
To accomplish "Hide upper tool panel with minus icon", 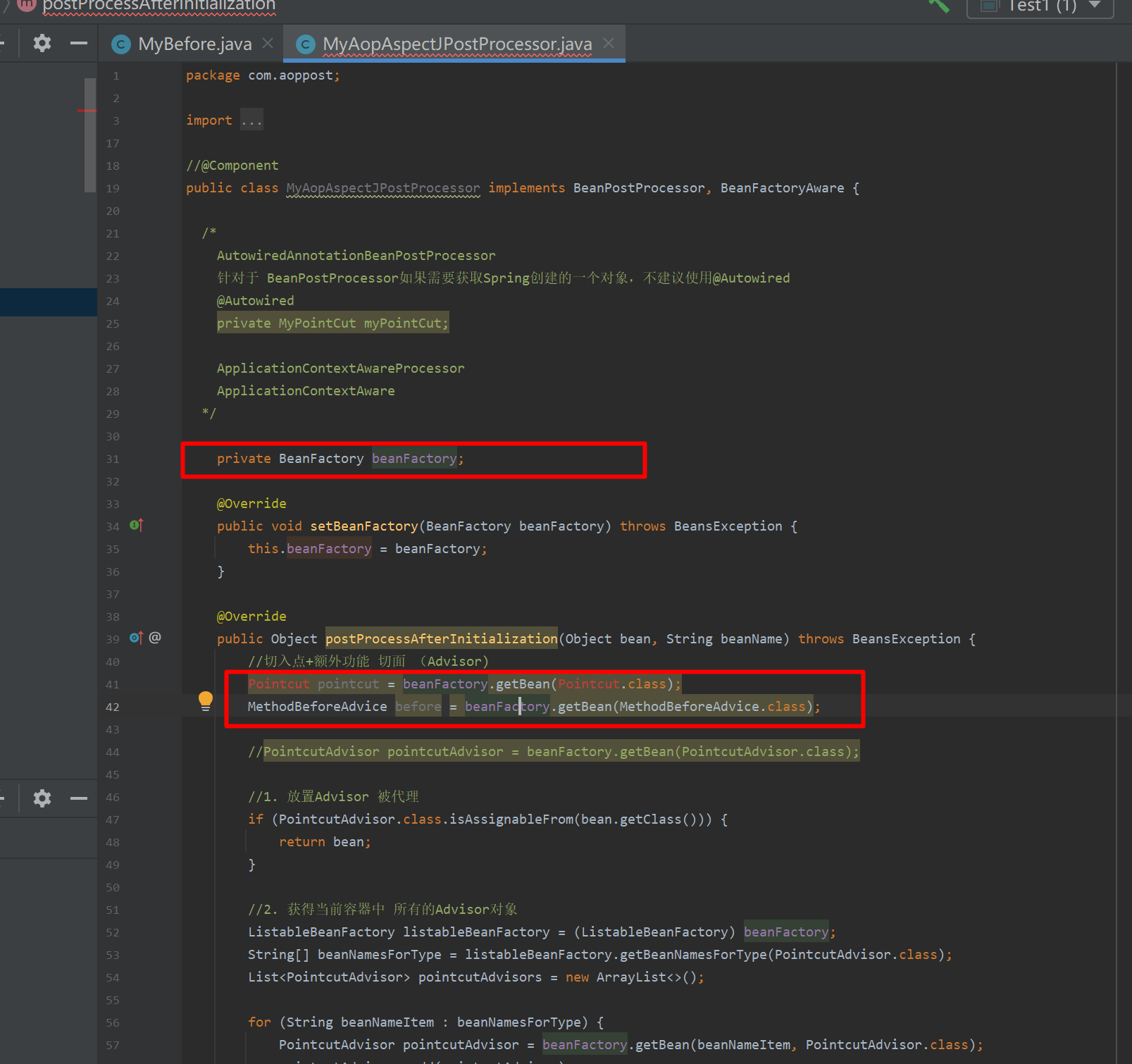I will pyautogui.click(x=79, y=43).
